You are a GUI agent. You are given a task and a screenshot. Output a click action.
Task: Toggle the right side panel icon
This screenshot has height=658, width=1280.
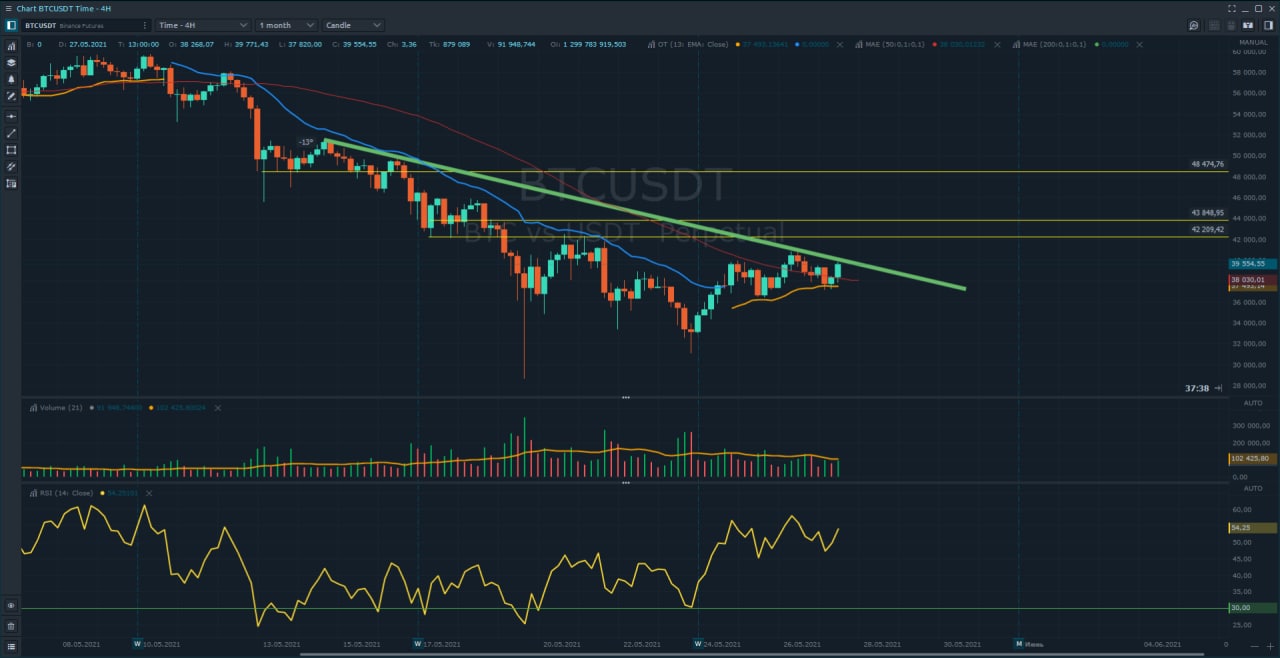1266,25
